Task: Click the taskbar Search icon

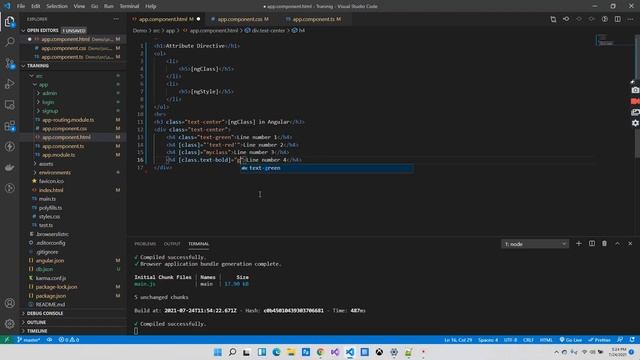Action: pyautogui.click(x=232, y=352)
